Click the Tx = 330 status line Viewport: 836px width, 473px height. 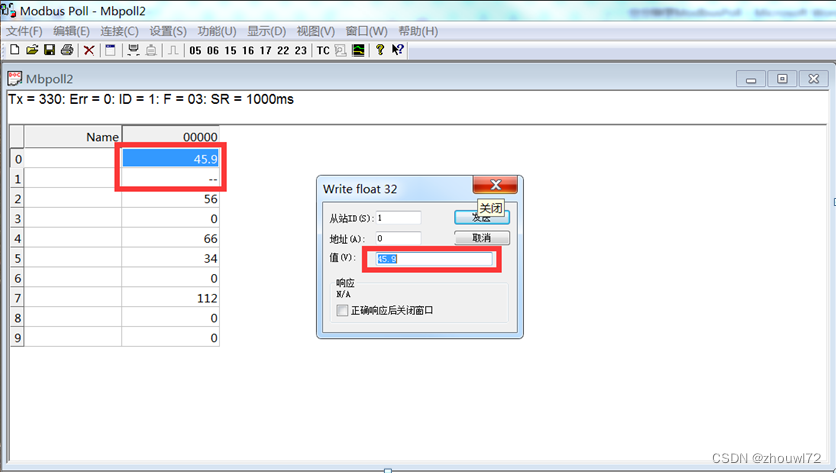(x=151, y=99)
